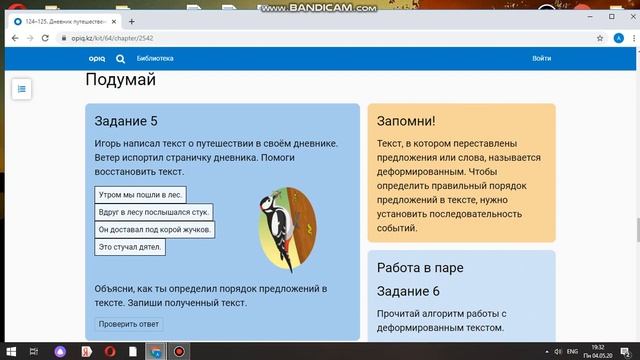Viewport: 640px width, 360px height.
Task: Select sentence 'Он доставал под корой жучков.'
Action: click(155, 230)
